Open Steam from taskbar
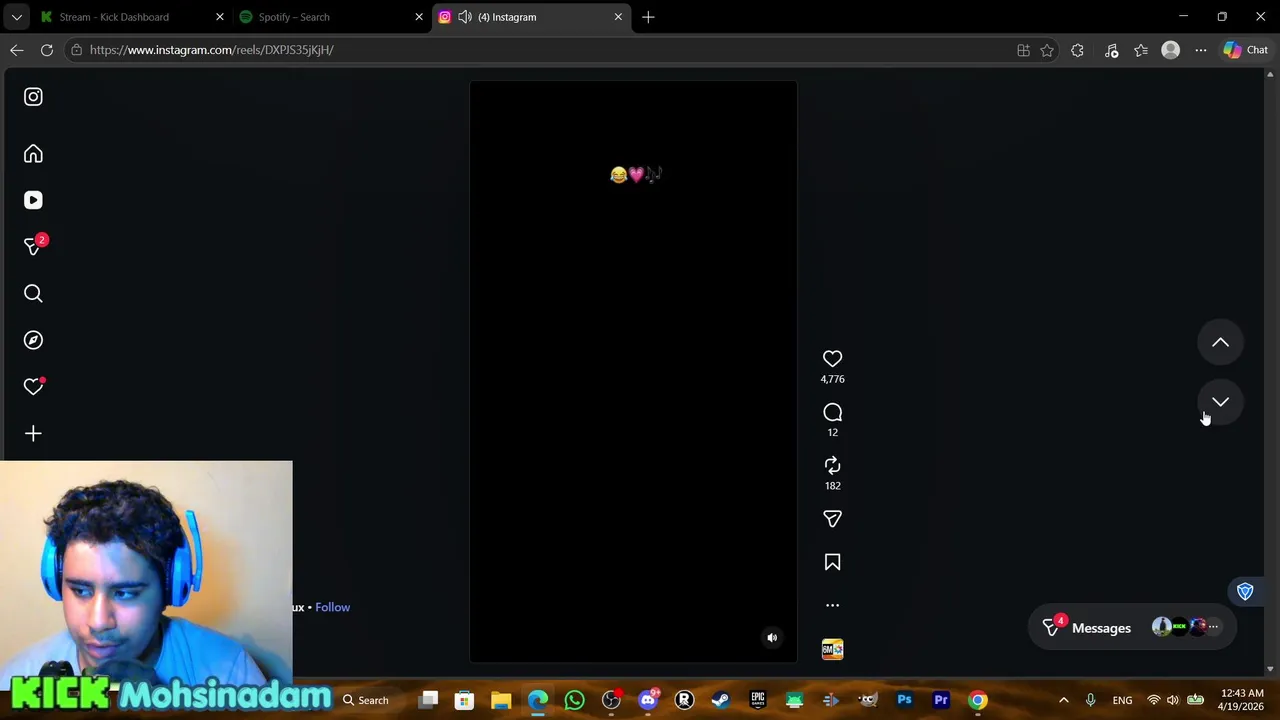1280x720 pixels. click(720, 700)
